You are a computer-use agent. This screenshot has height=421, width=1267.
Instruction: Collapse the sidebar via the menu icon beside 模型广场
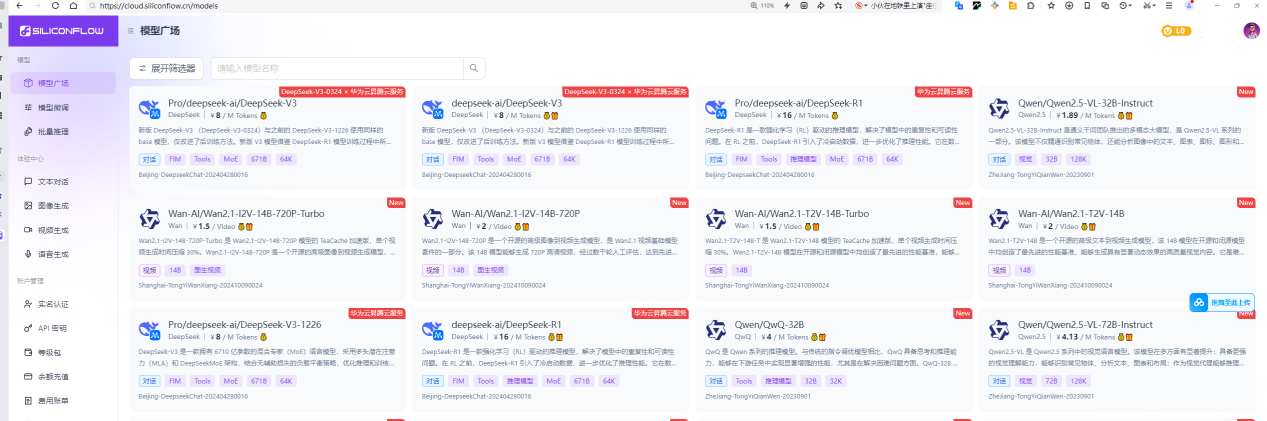(131, 31)
